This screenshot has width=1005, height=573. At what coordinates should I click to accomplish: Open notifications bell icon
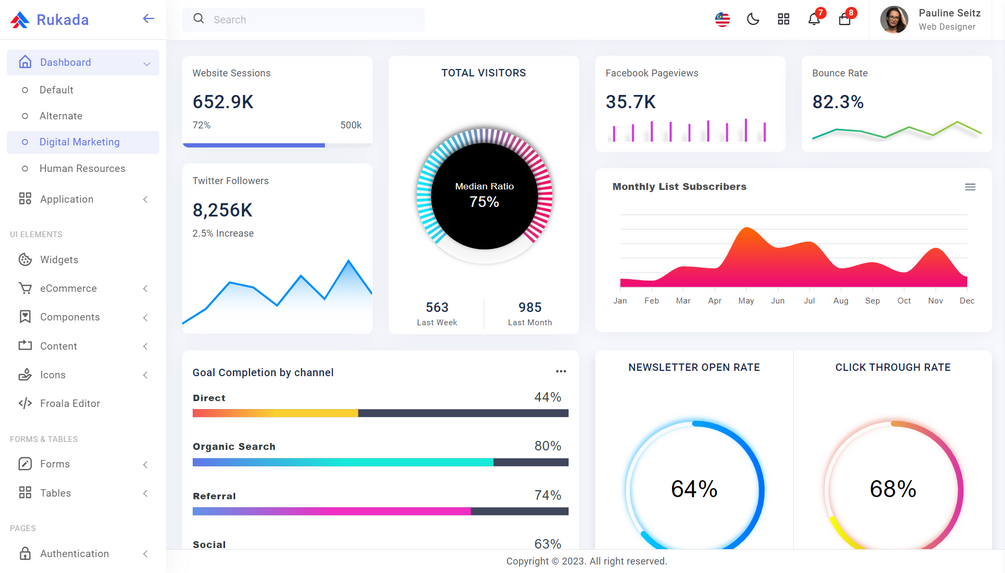[x=814, y=19]
